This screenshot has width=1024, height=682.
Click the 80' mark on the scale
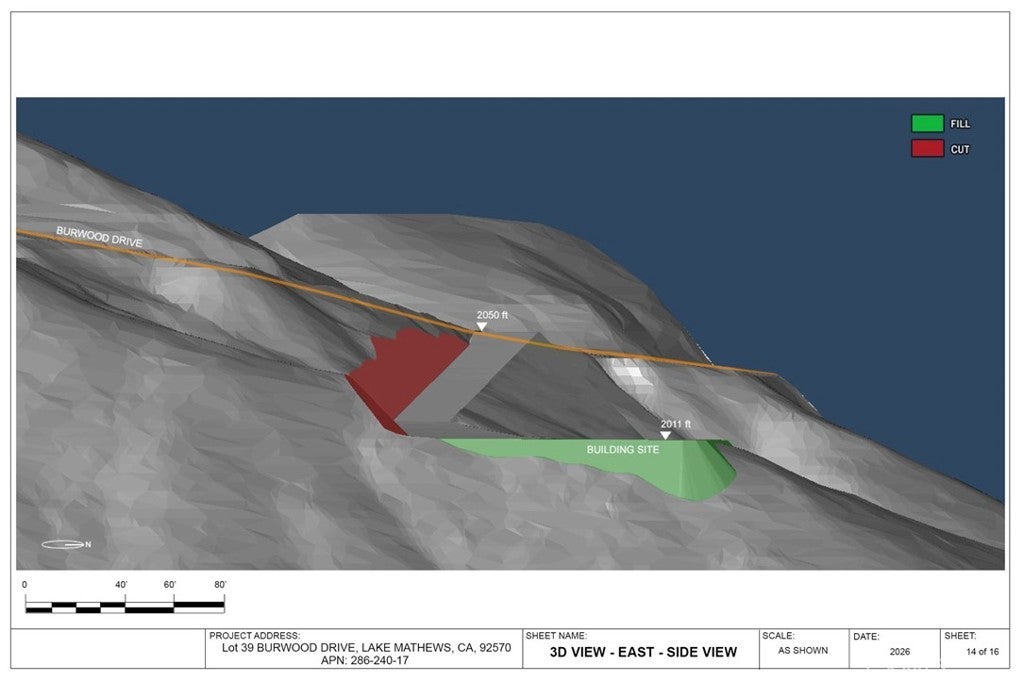[x=220, y=584]
